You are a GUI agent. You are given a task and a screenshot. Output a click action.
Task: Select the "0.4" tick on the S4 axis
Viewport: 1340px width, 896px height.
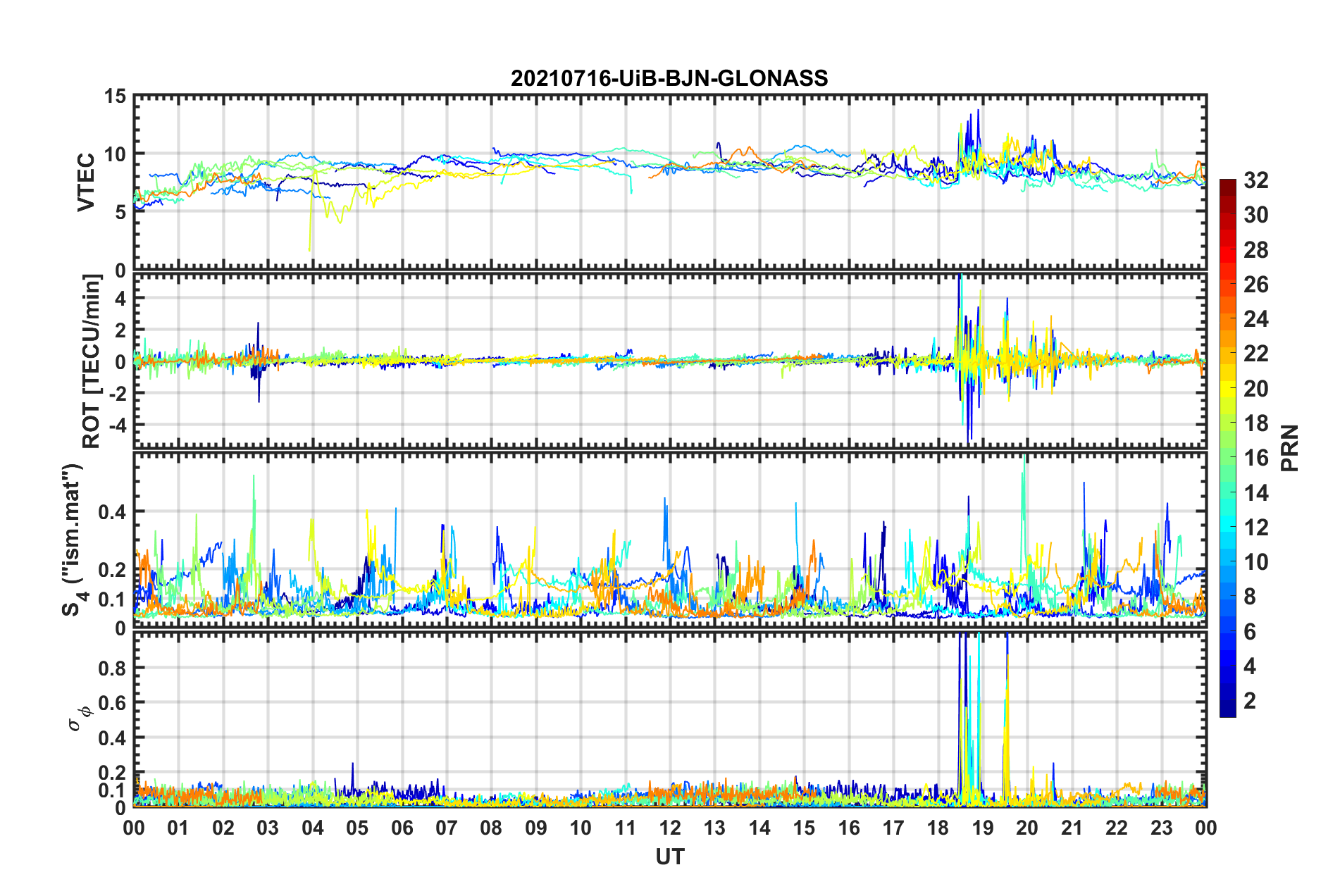(x=113, y=512)
